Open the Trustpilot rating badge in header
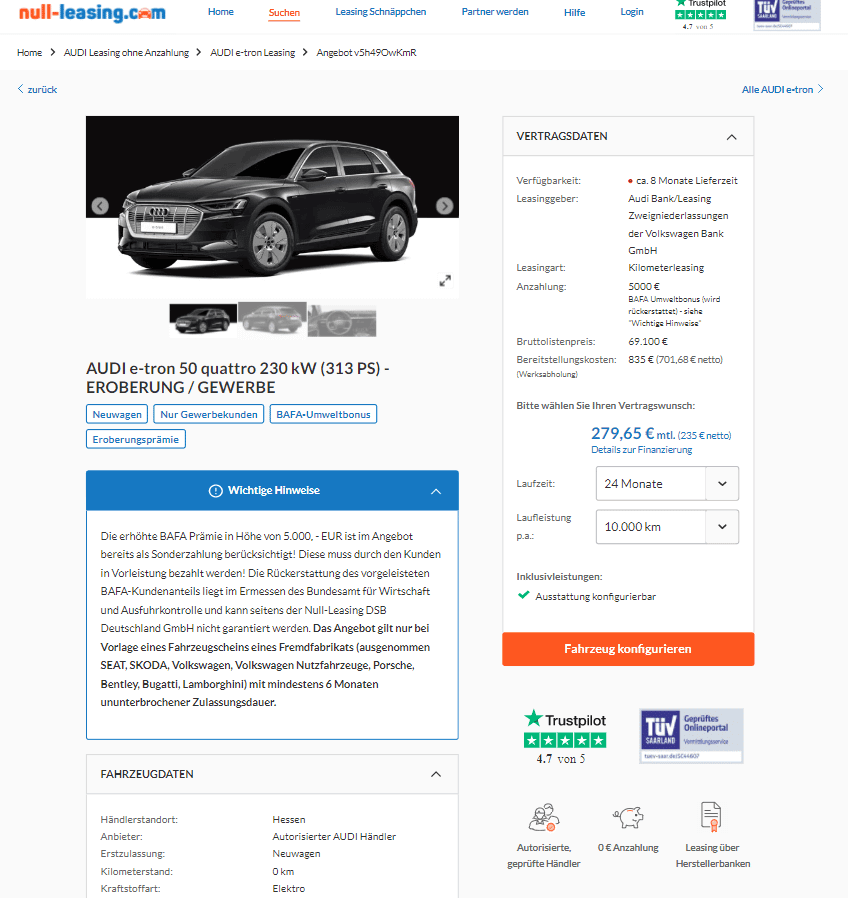This screenshot has height=898, width=848. (700, 14)
